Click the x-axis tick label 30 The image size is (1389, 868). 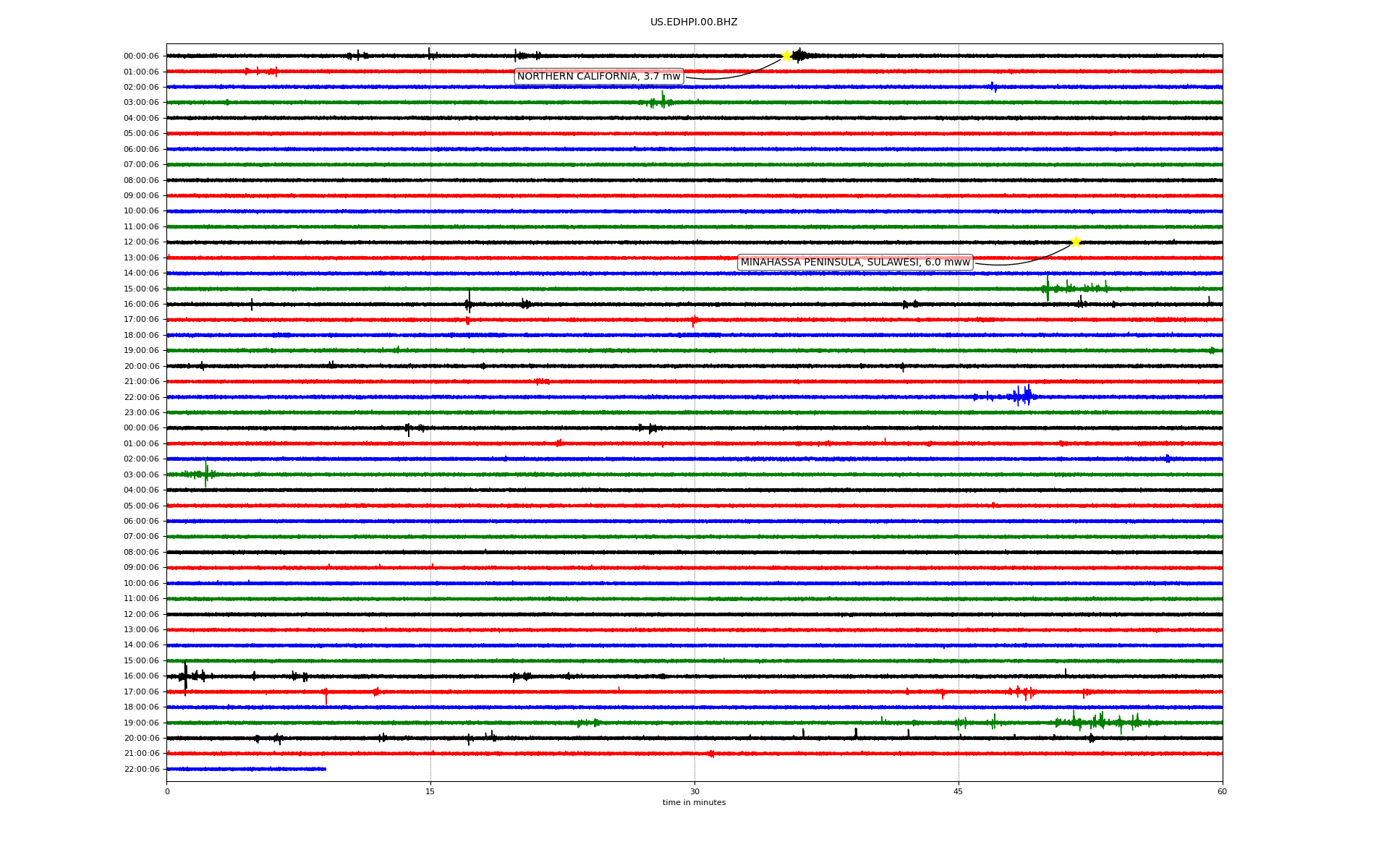click(x=694, y=791)
